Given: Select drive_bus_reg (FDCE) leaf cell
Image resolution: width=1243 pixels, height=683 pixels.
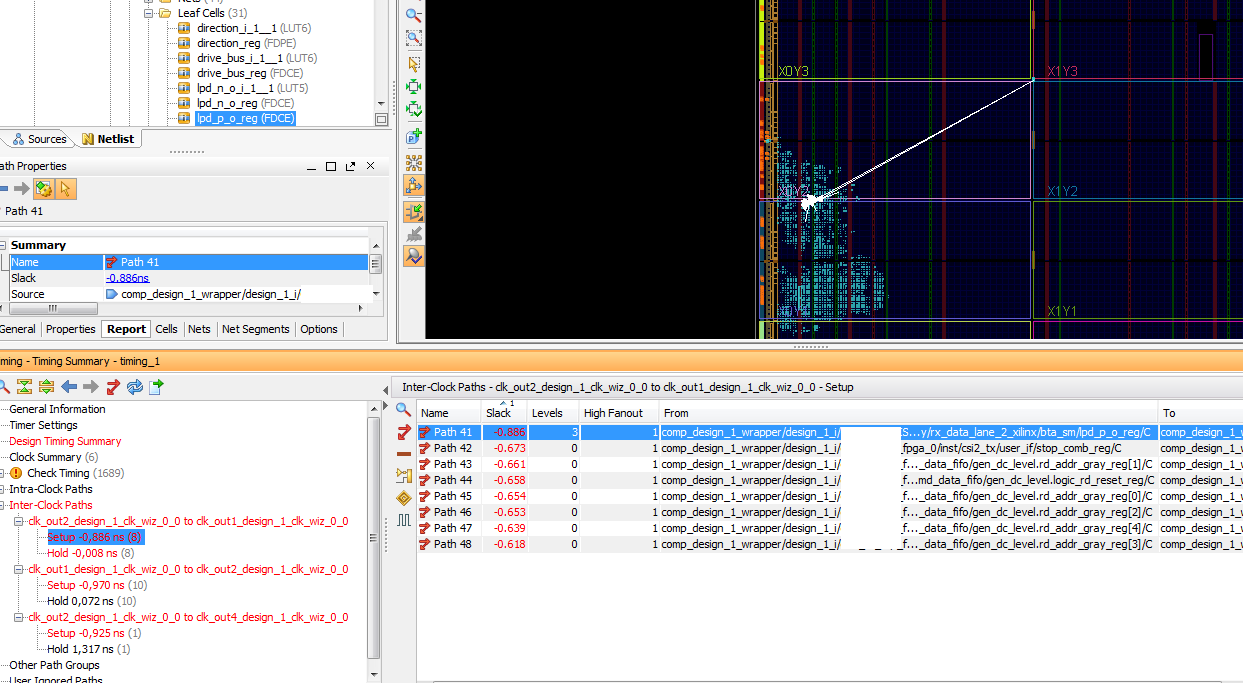Looking at the screenshot, I should (x=249, y=73).
